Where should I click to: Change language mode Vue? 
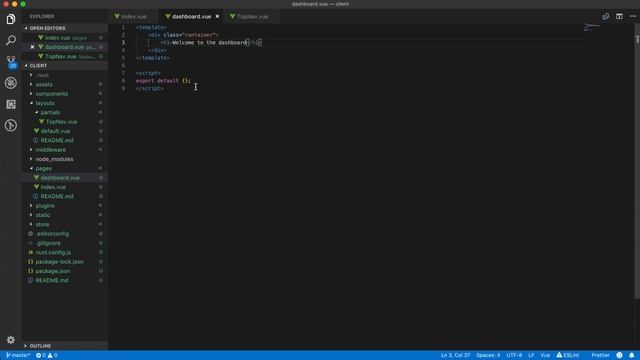(545, 355)
